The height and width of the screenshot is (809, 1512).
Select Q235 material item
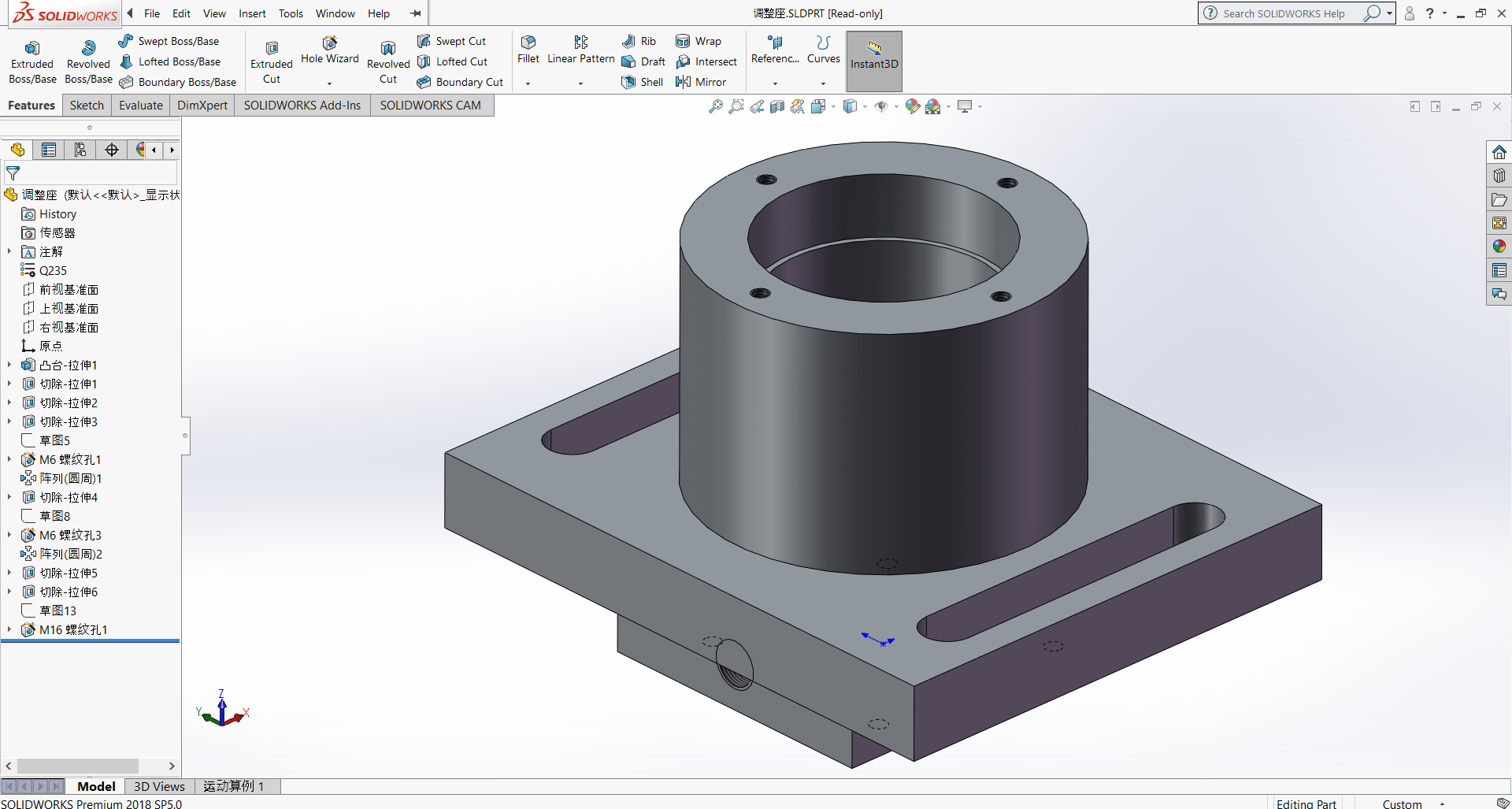(x=44, y=270)
